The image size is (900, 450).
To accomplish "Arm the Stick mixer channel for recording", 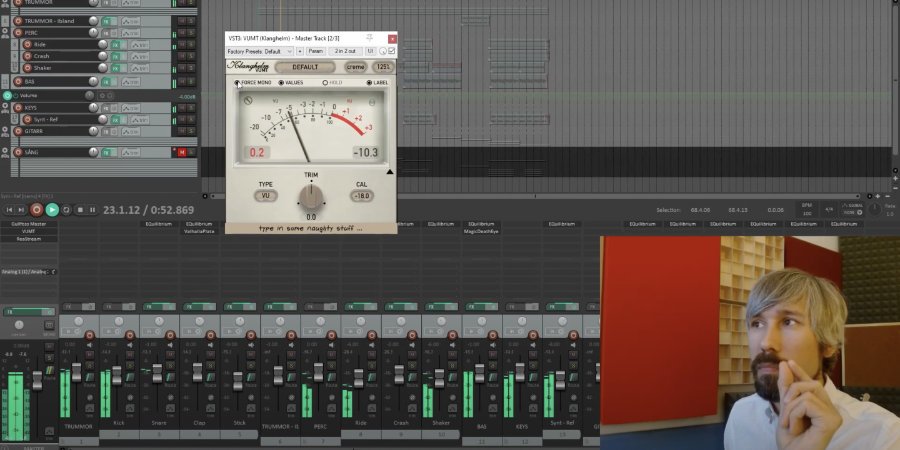I will [251, 335].
